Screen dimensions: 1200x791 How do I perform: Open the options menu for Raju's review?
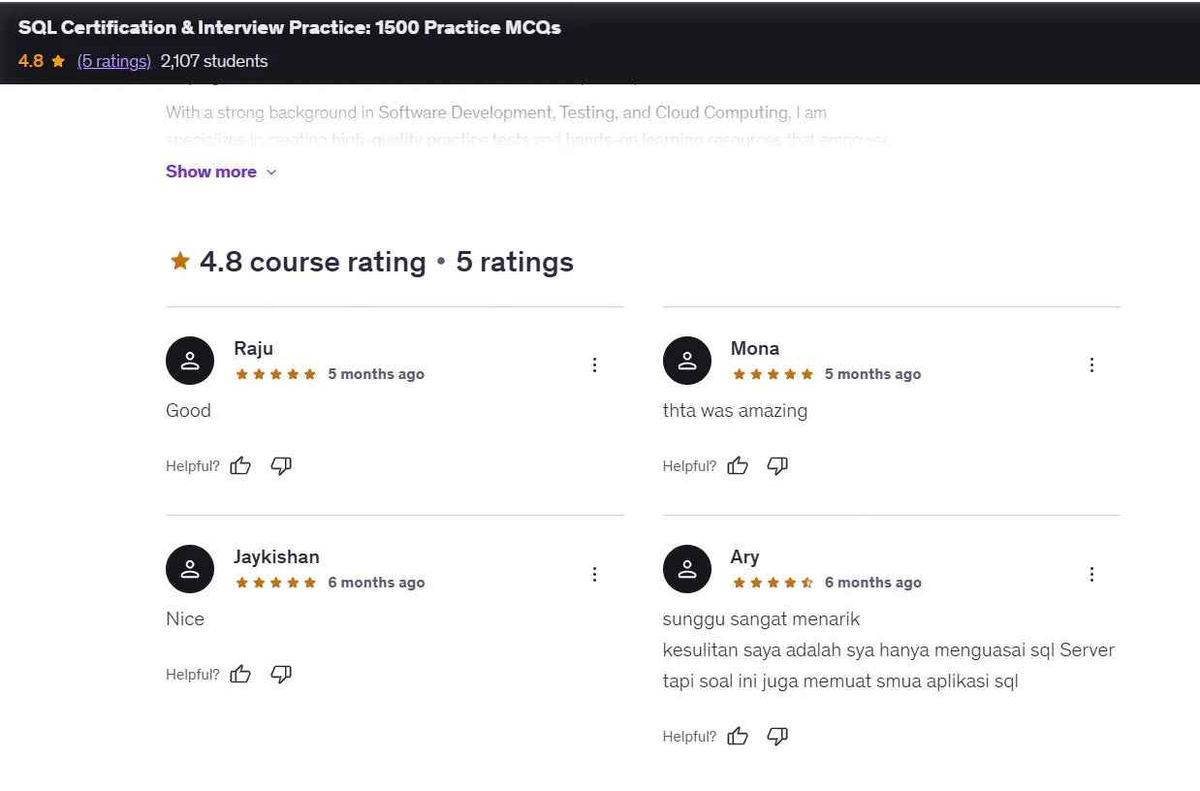(x=595, y=365)
